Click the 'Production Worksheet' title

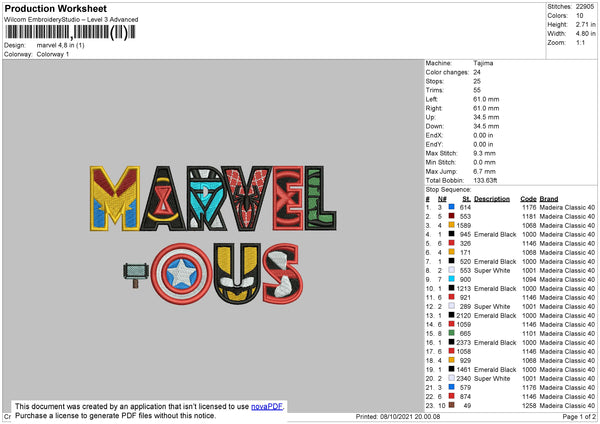(x=55, y=8)
